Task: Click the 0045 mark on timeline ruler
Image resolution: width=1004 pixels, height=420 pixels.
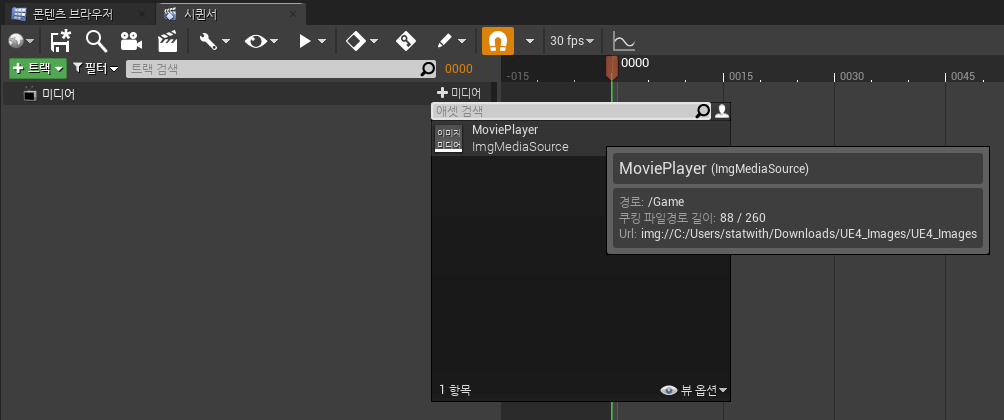Action: 962,76
